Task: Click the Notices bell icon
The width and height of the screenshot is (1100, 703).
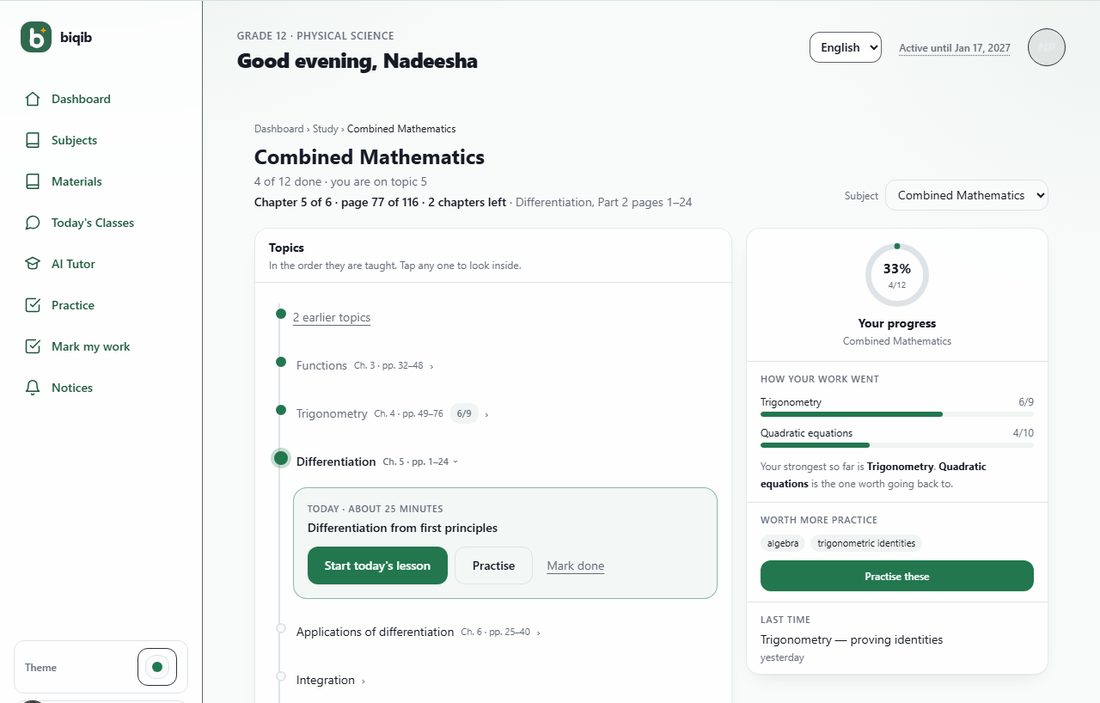Action: tap(32, 388)
